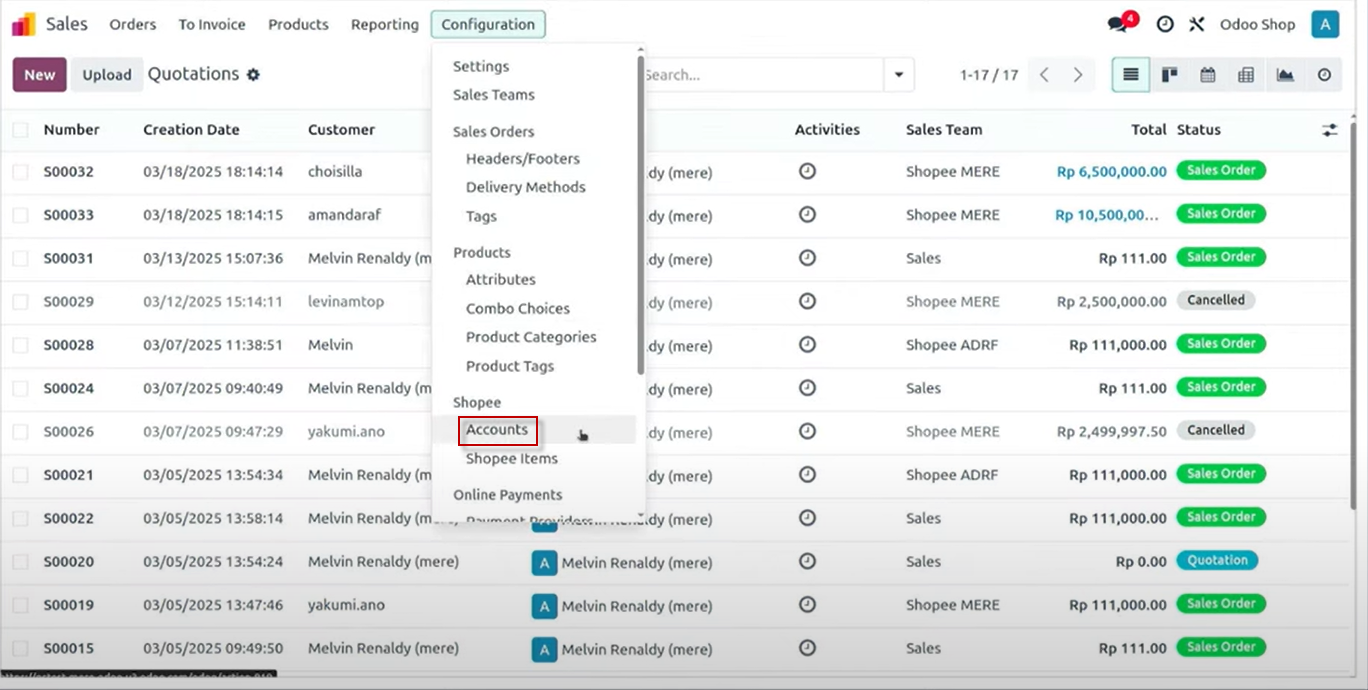
Task: Open the user avatar A menu
Action: 1325,24
